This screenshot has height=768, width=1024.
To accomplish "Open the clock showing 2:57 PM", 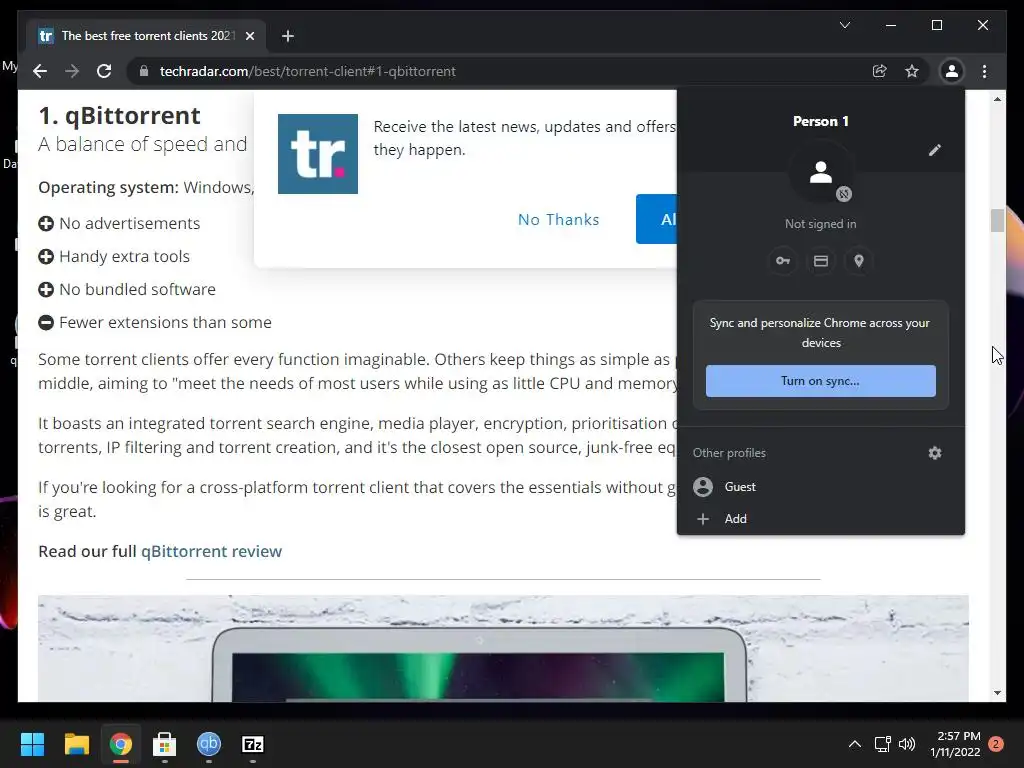I will (955, 744).
